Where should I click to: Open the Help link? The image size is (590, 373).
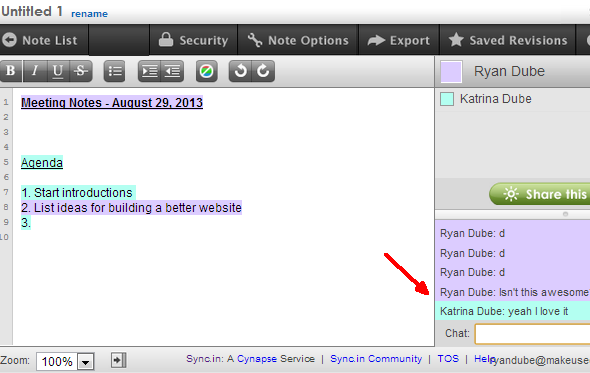pos(483,359)
